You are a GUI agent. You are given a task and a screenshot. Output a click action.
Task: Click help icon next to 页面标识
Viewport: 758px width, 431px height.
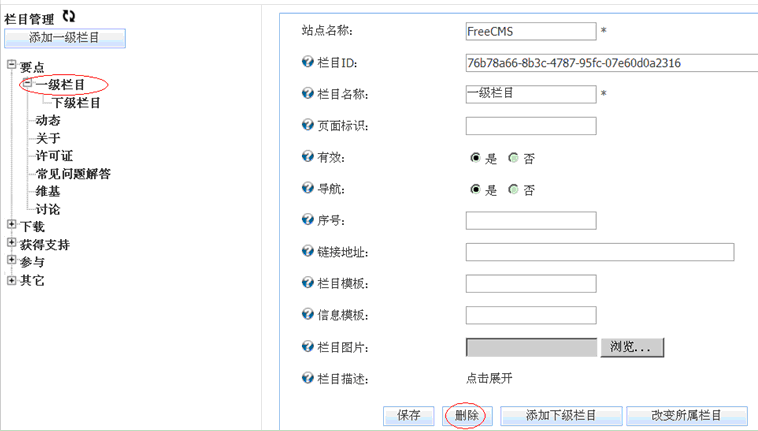307,125
